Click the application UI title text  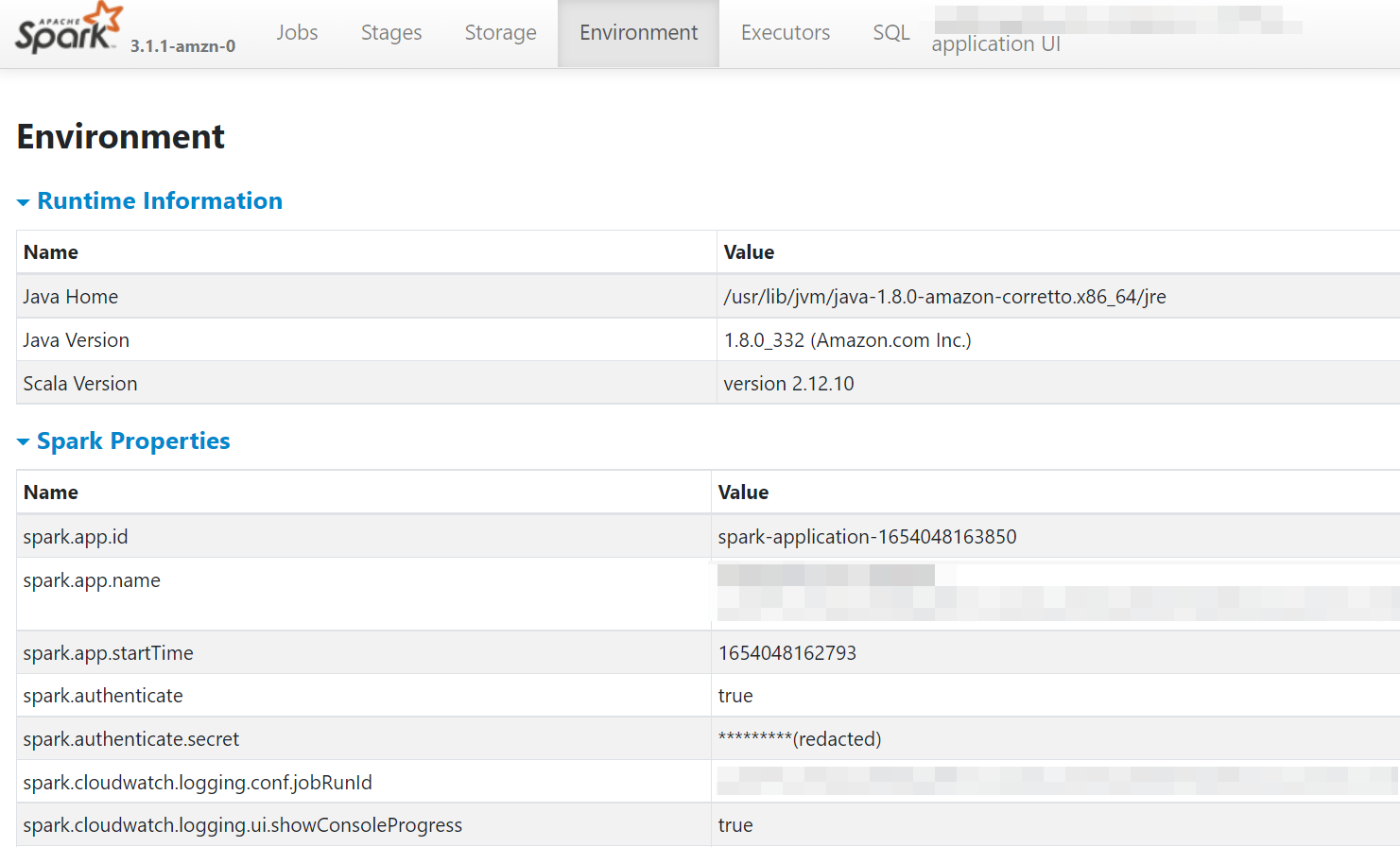[x=996, y=43]
